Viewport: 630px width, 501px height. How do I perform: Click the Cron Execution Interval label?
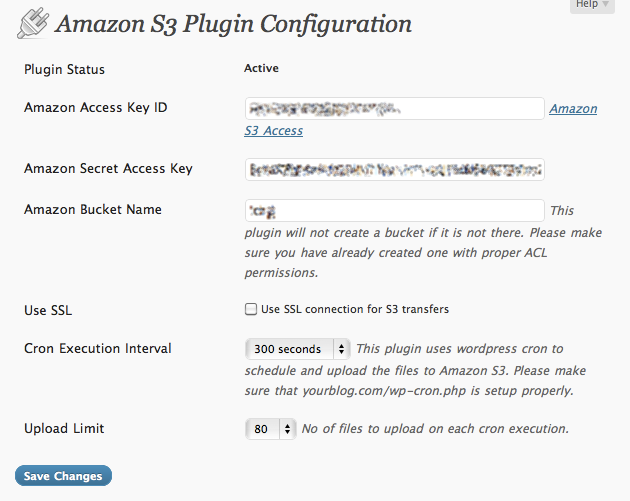point(98,348)
